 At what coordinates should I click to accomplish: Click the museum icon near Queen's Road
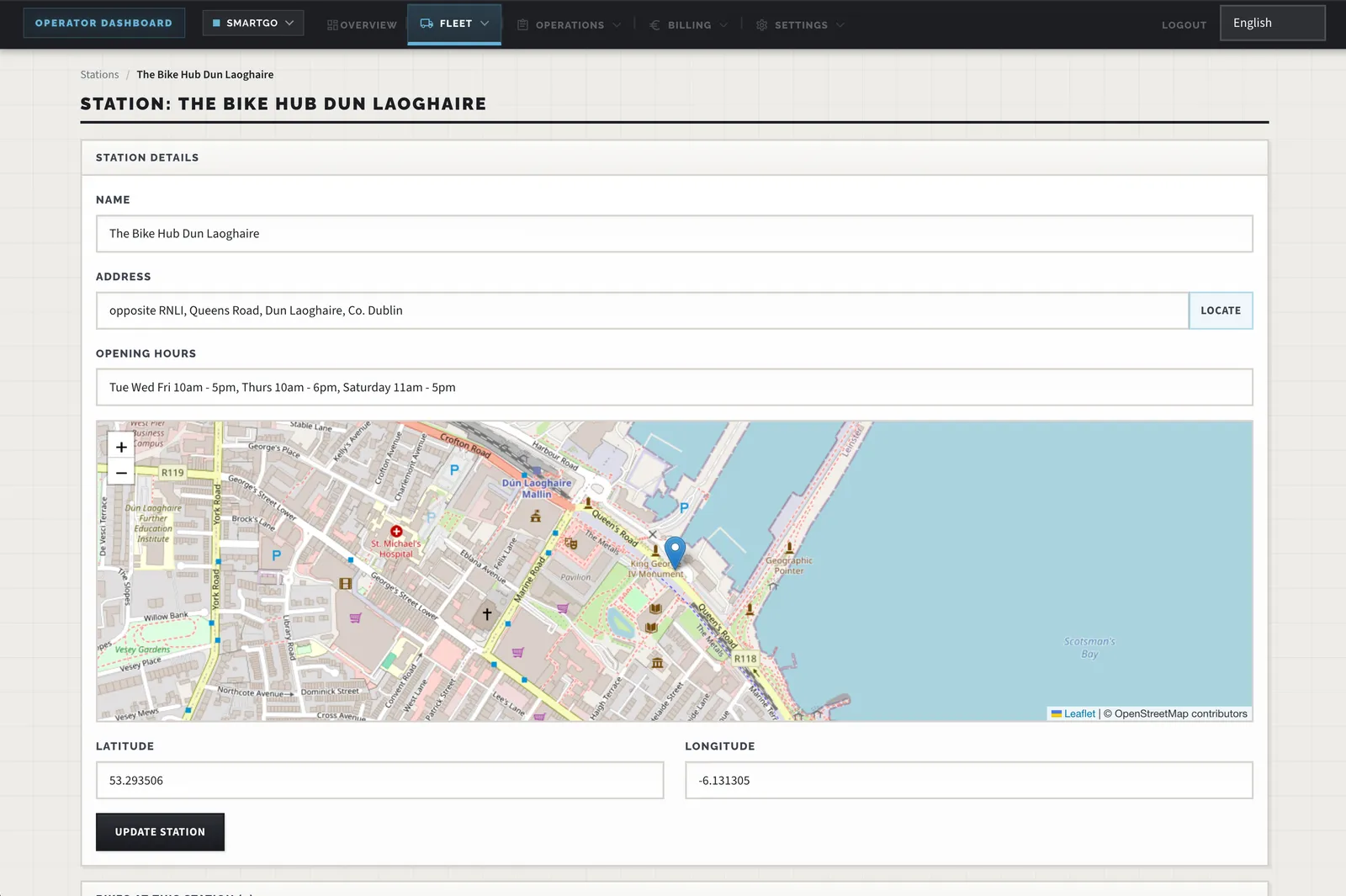[657, 663]
